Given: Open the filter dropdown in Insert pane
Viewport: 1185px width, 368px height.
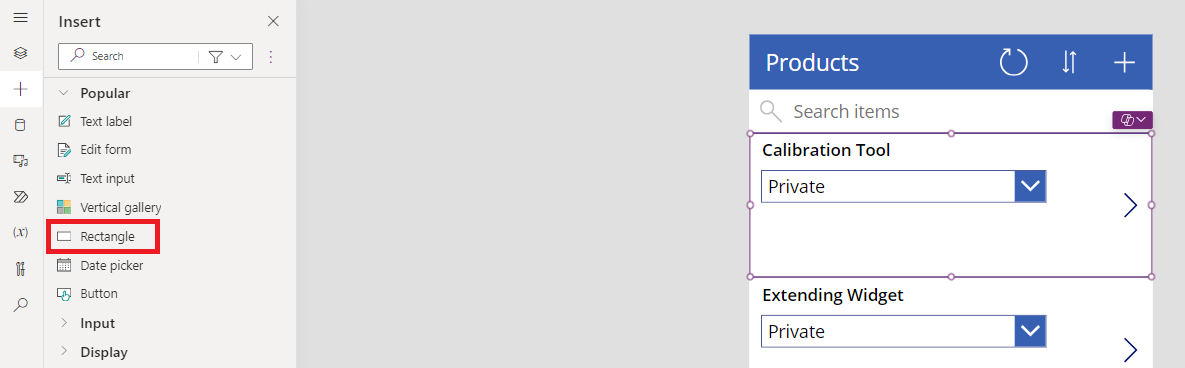Looking at the screenshot, I should tap(225, 57).
